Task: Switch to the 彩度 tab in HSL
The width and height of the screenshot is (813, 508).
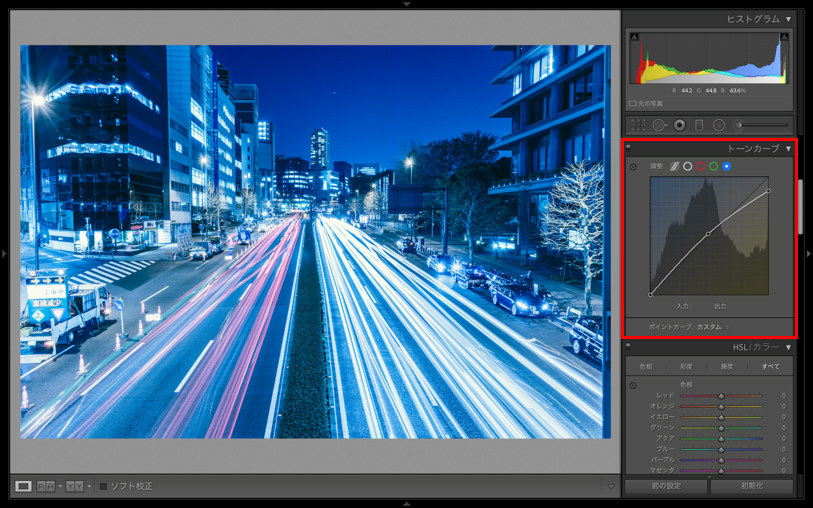Action: [686, 367]
